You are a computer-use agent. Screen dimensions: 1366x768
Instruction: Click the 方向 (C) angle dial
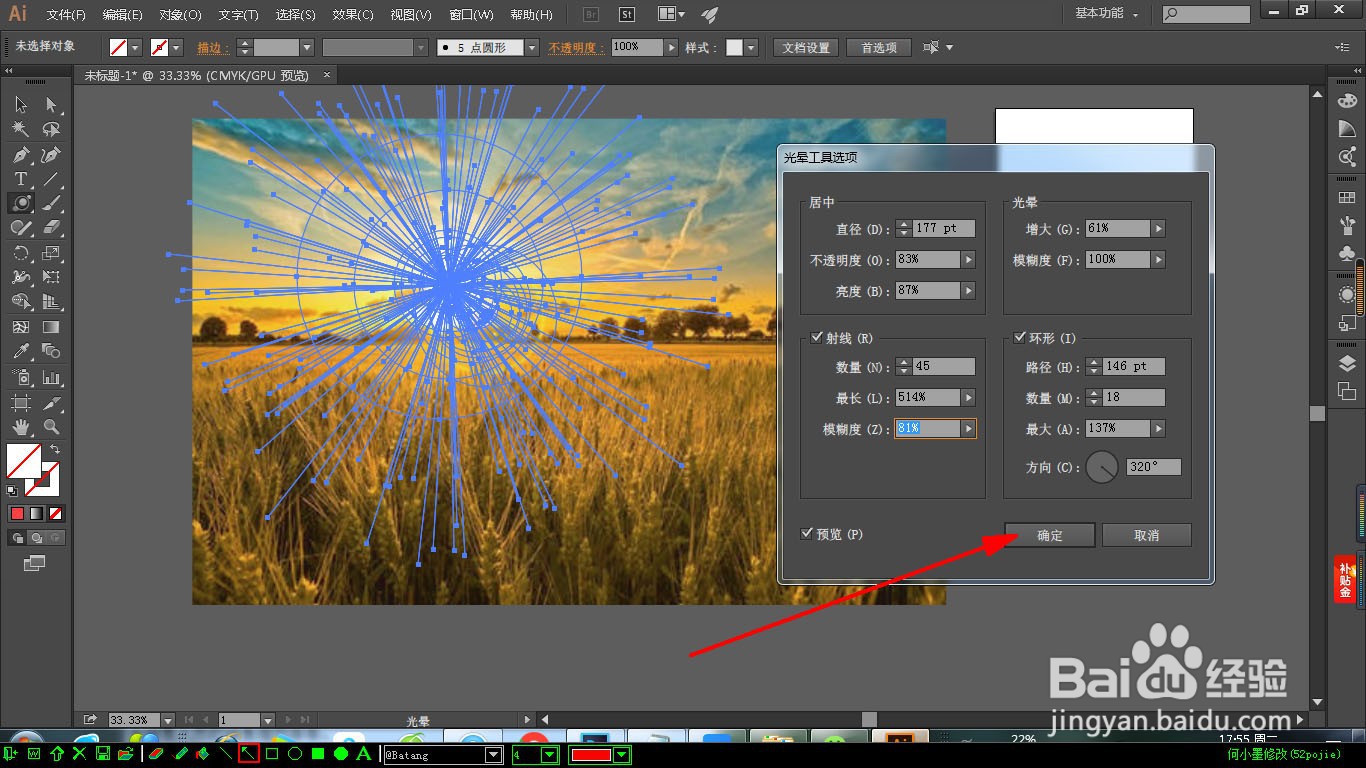(x=1102, y=467)
